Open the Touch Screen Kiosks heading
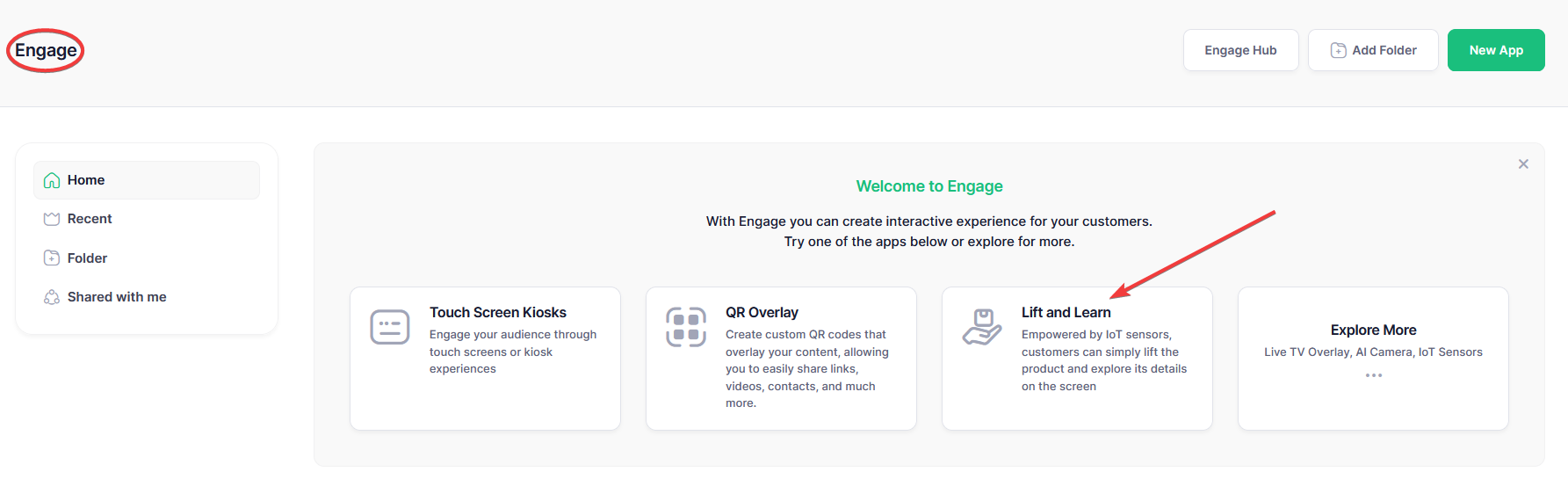Image resolution: width=1568 pixels, height=479 pixels. 497,313
